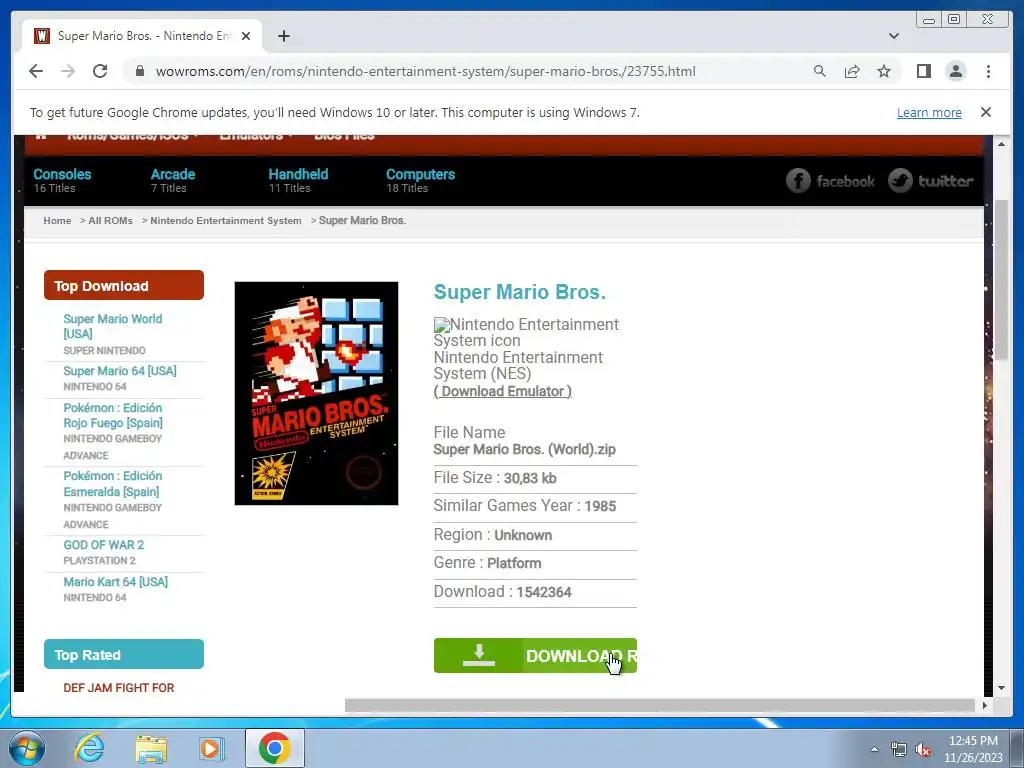Click Learn more about Chrome updates

pyautogui.click(x=929, y=112)
